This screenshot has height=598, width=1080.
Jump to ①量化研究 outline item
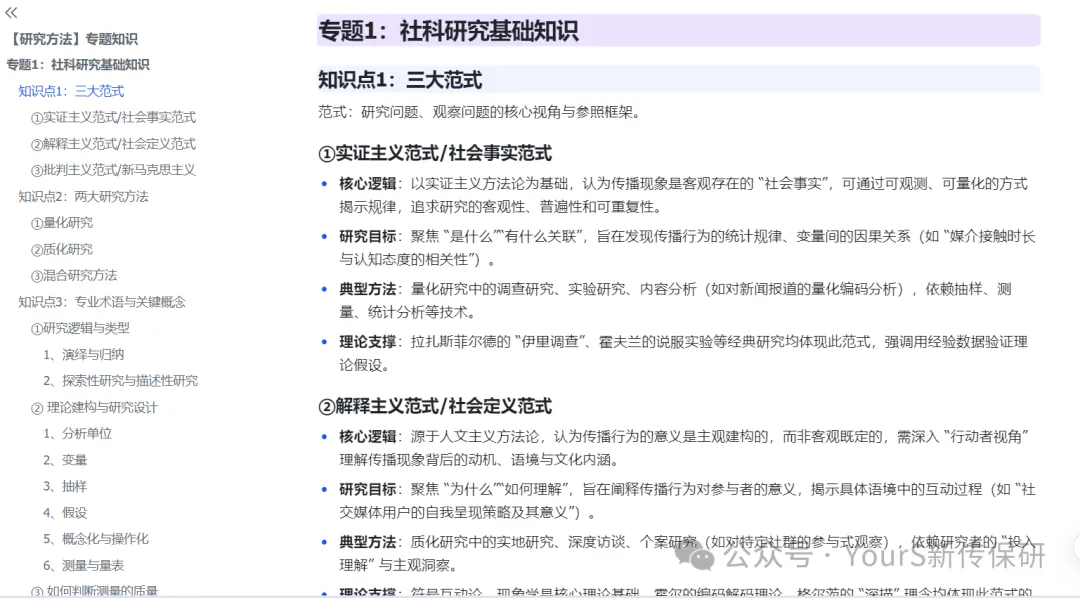coord(62,223)
